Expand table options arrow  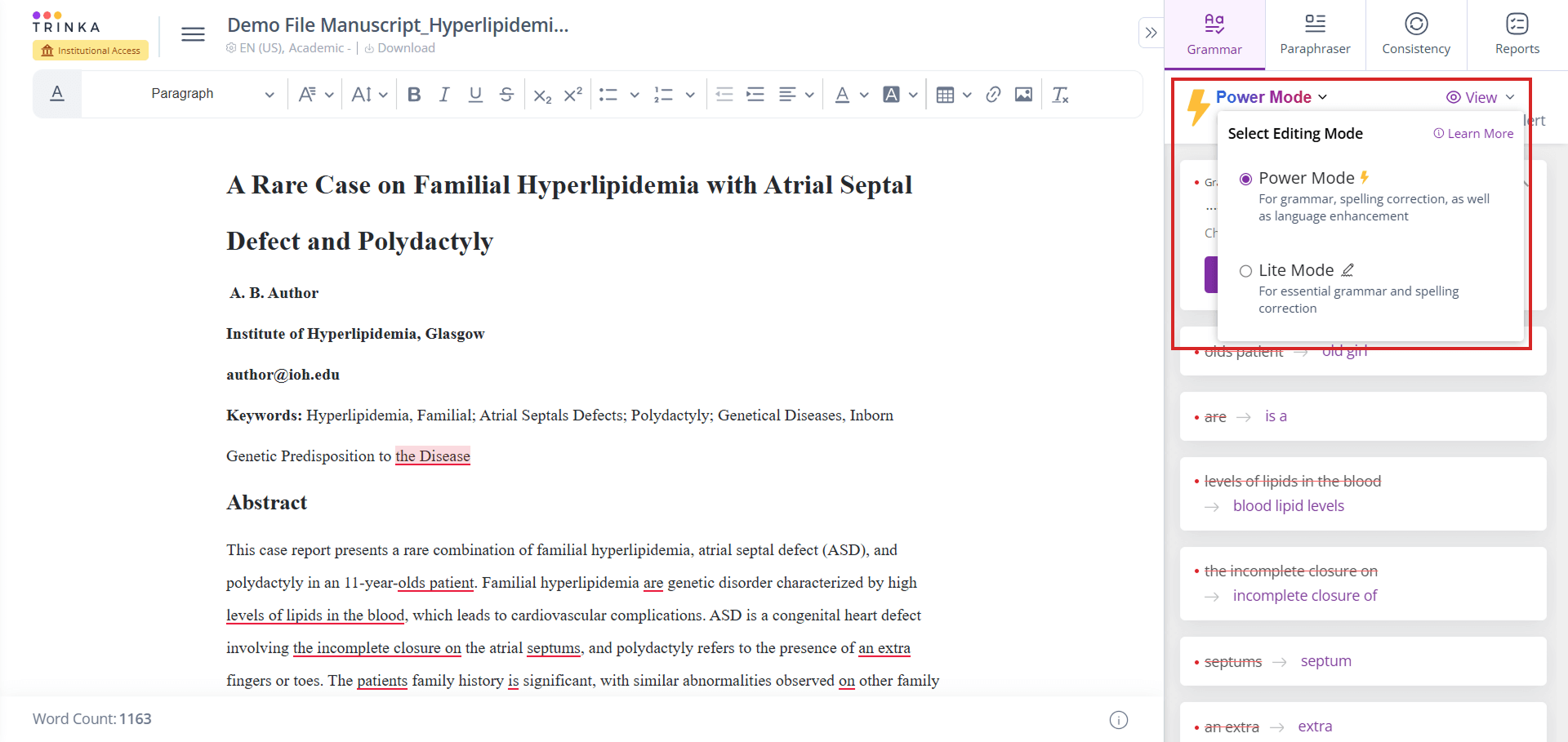tap(967, 95)
